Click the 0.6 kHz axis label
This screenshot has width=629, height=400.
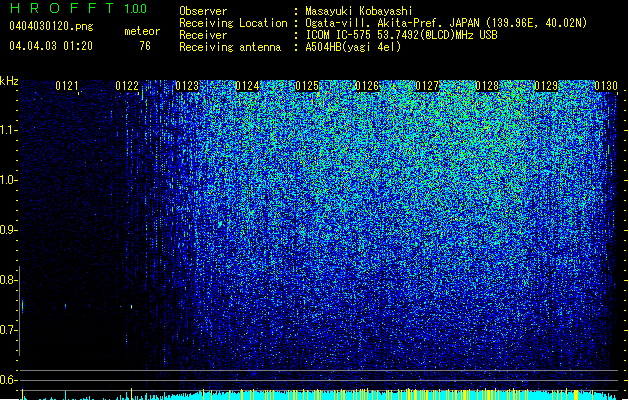[9, 380]
